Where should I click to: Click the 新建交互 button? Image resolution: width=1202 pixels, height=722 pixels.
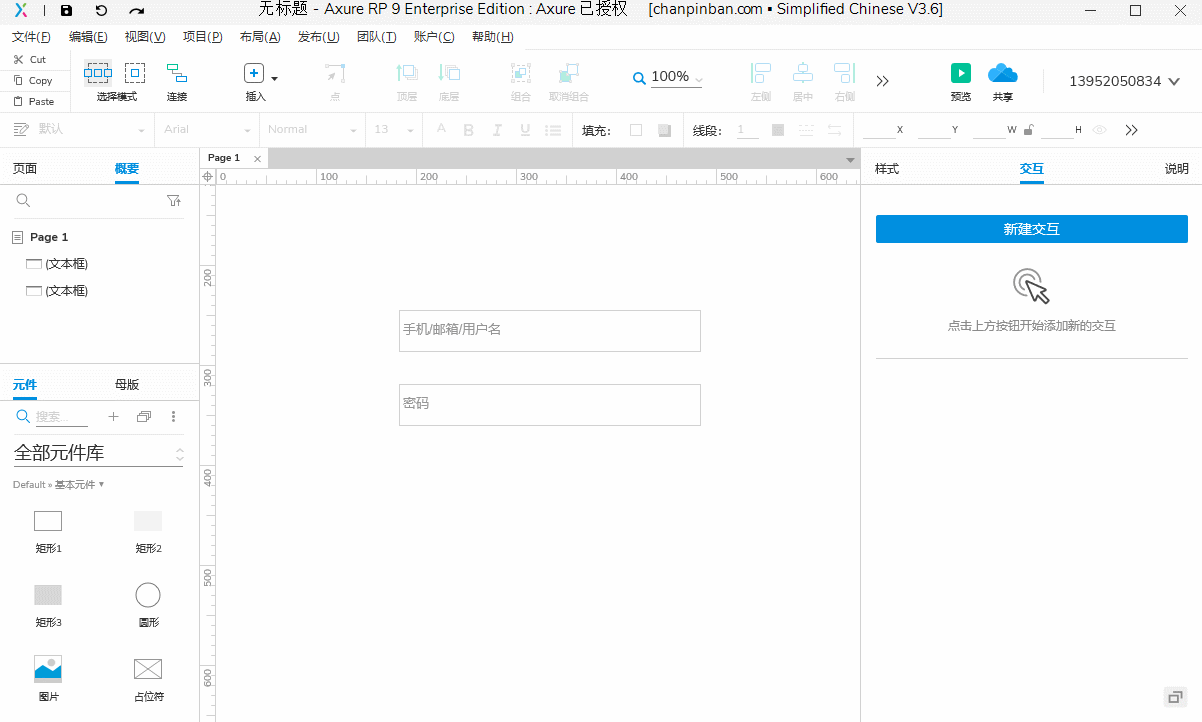pos(1031,229)
